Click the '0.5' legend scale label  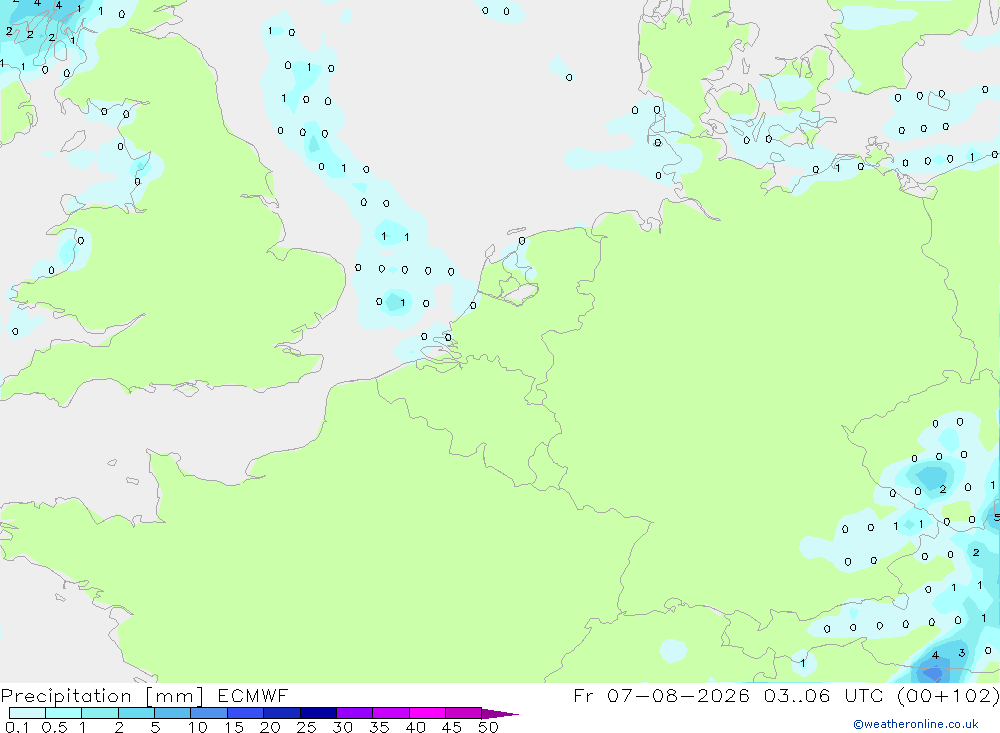[x=54, y=727]
